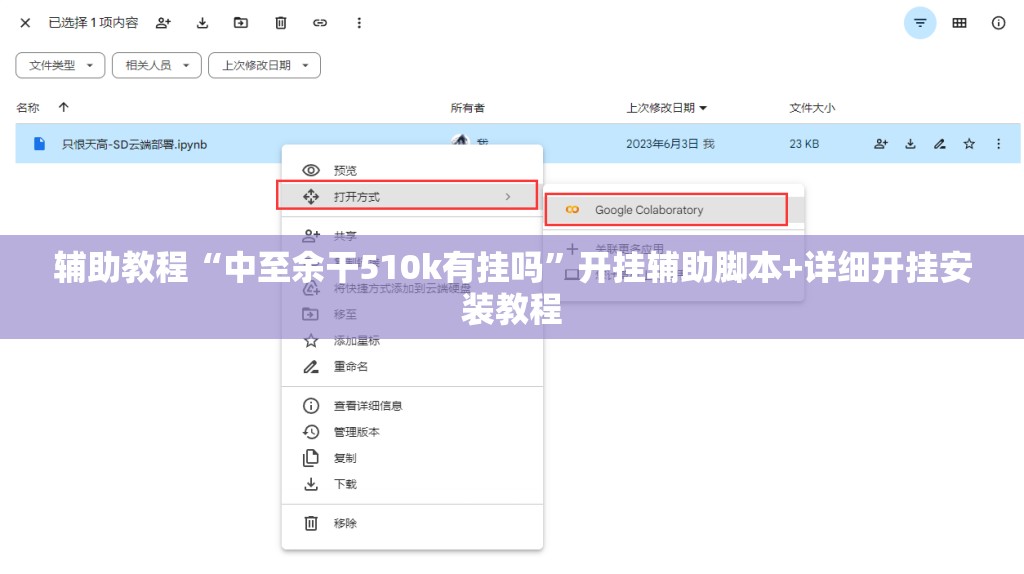This screenshot has height=574, width=1024.
Task: Click the 文件大小 column header
Action: pyautogui.click(x=812, y=108)
